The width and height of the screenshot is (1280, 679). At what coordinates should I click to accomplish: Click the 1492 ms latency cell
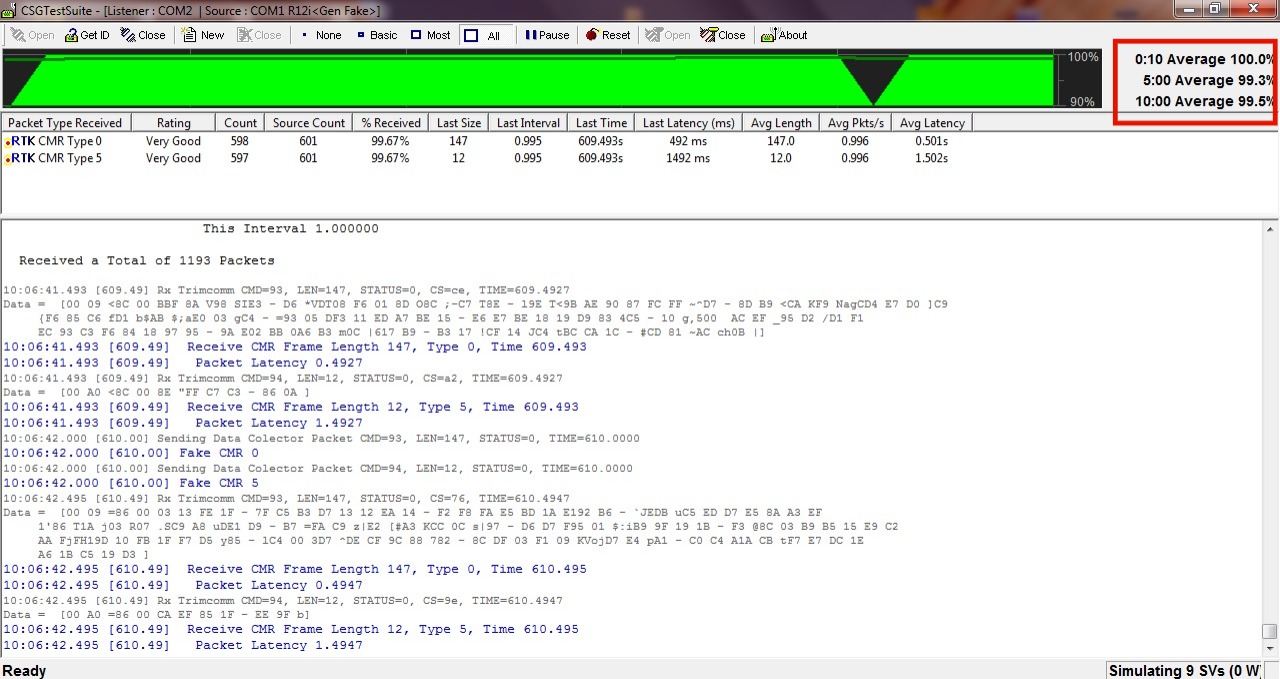click(688, 158)
